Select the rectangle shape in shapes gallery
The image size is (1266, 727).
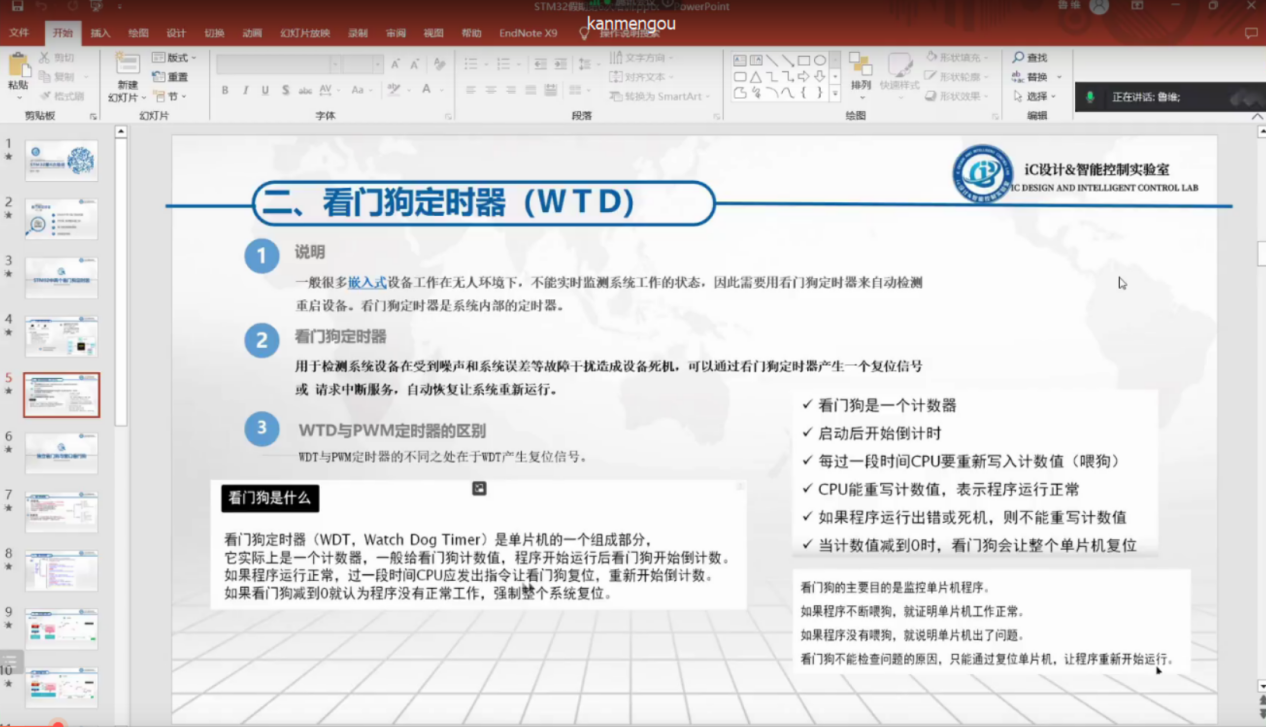tap(803, 60)
